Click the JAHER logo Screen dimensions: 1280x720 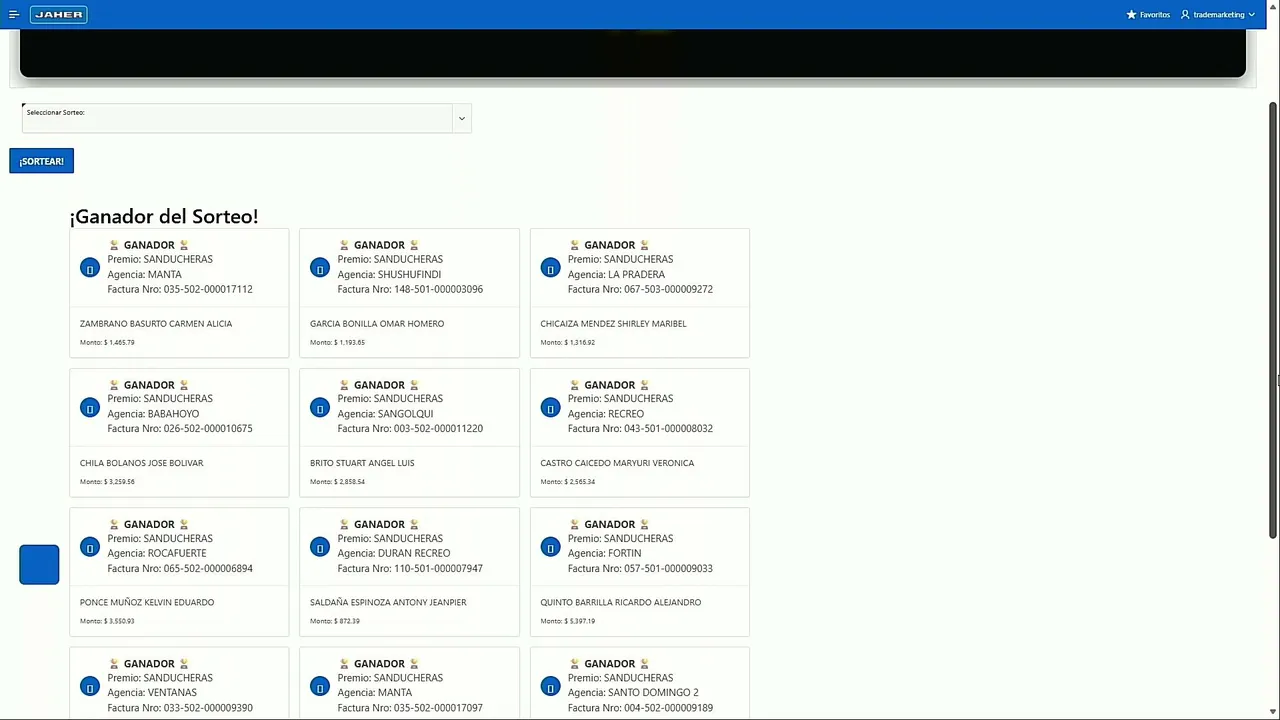coord(59,14)
